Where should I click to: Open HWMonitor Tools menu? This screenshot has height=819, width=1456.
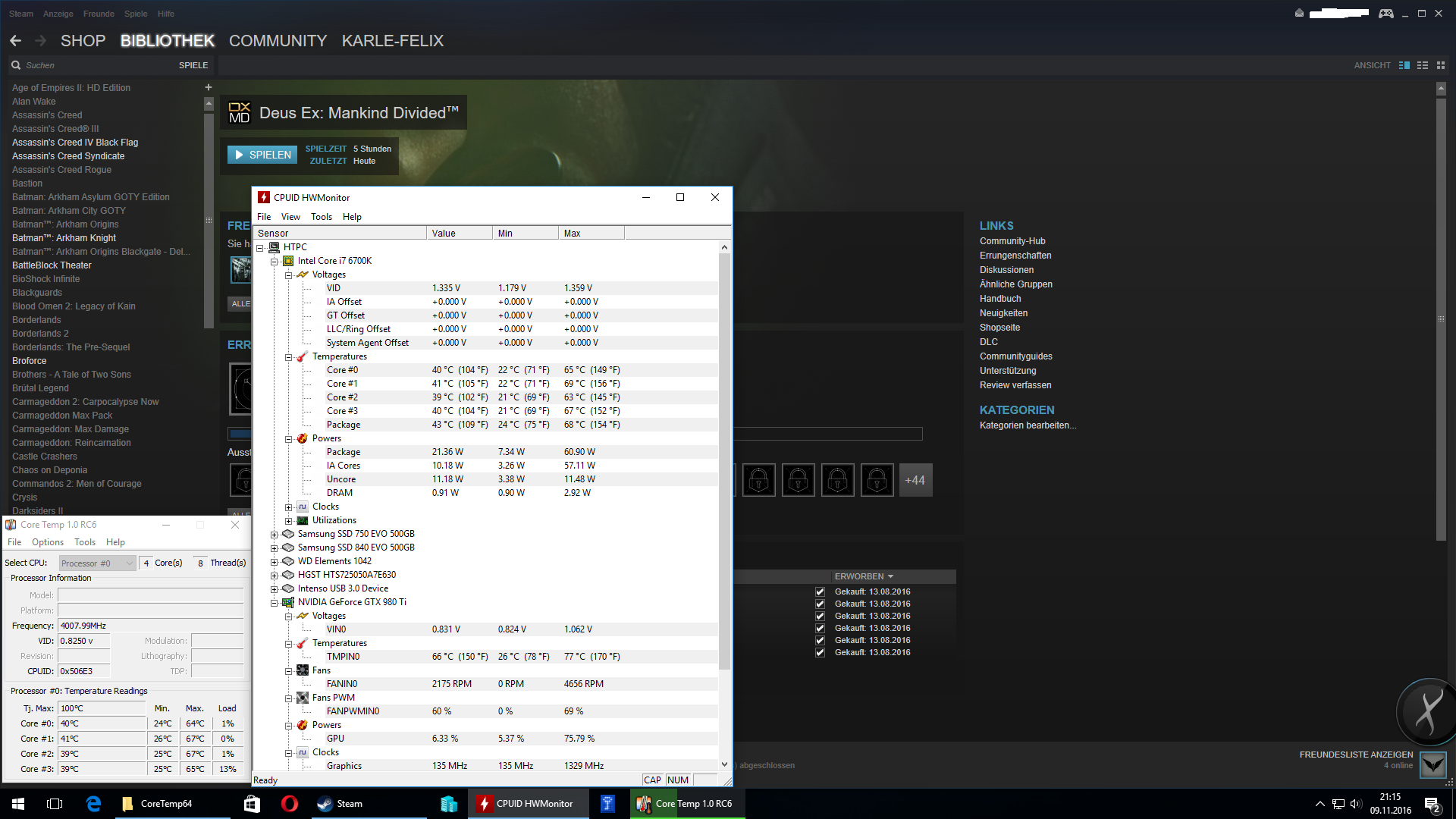pos(321,217)
